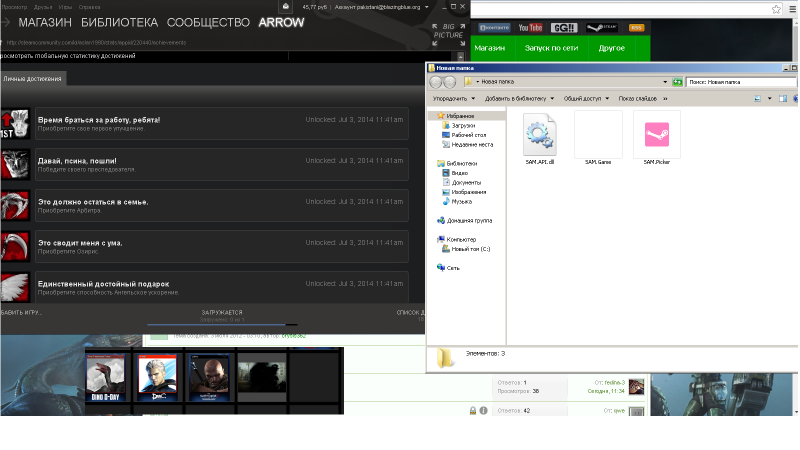Image resolution: width=800 pixels, height=450 pixels.
Task: Click website Другое menu item
Action: [x=612, y=48]
